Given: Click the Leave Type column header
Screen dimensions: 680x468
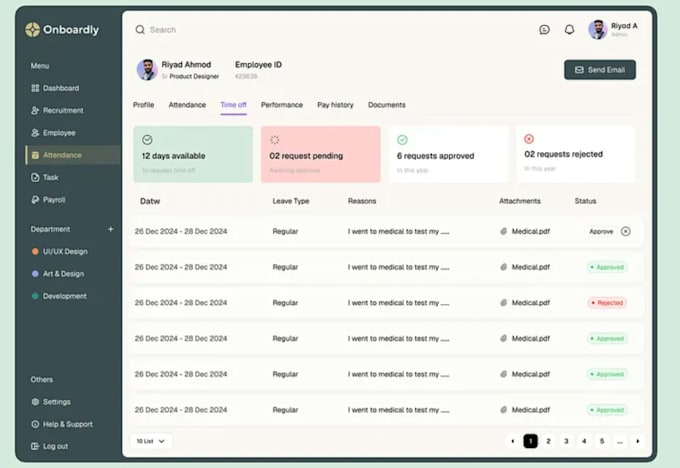Looking at the screenshot, I should [291, 201].
